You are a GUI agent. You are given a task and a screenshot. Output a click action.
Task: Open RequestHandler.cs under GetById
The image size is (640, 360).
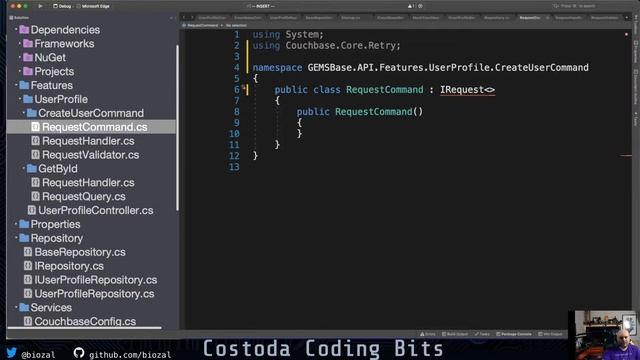(88, 182)
